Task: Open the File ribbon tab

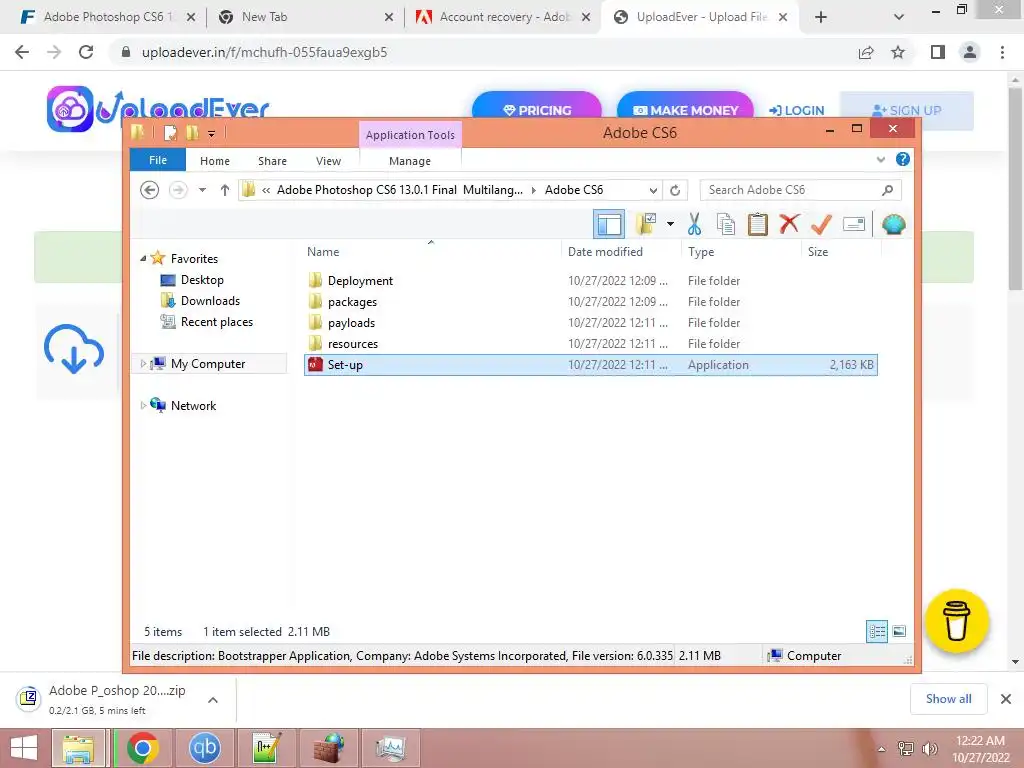Action: (x=158, y=161)
